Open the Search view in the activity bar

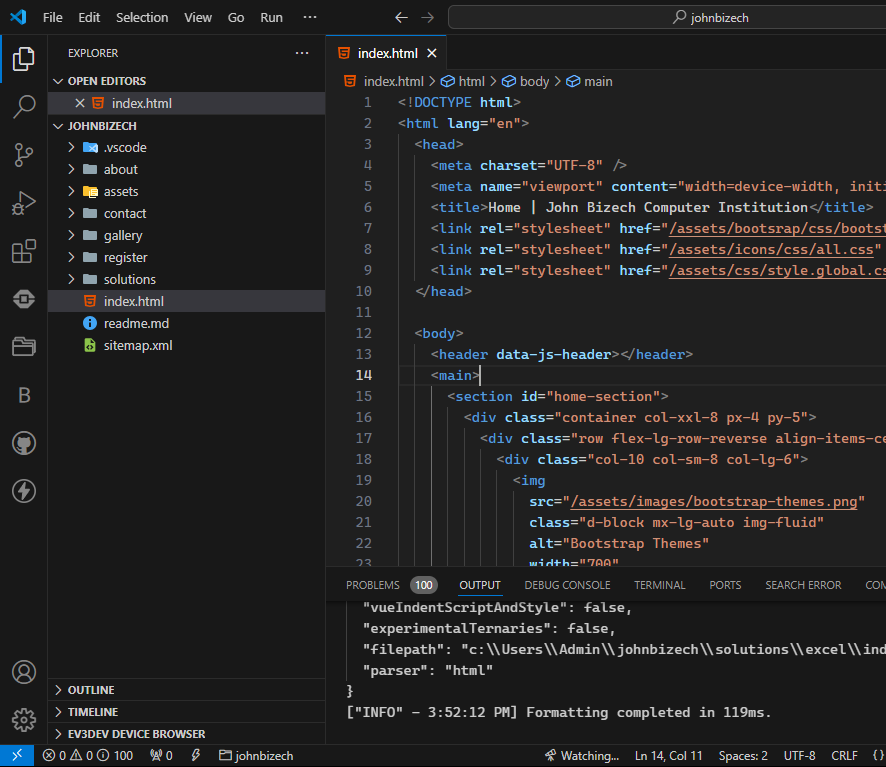point(24,108)
